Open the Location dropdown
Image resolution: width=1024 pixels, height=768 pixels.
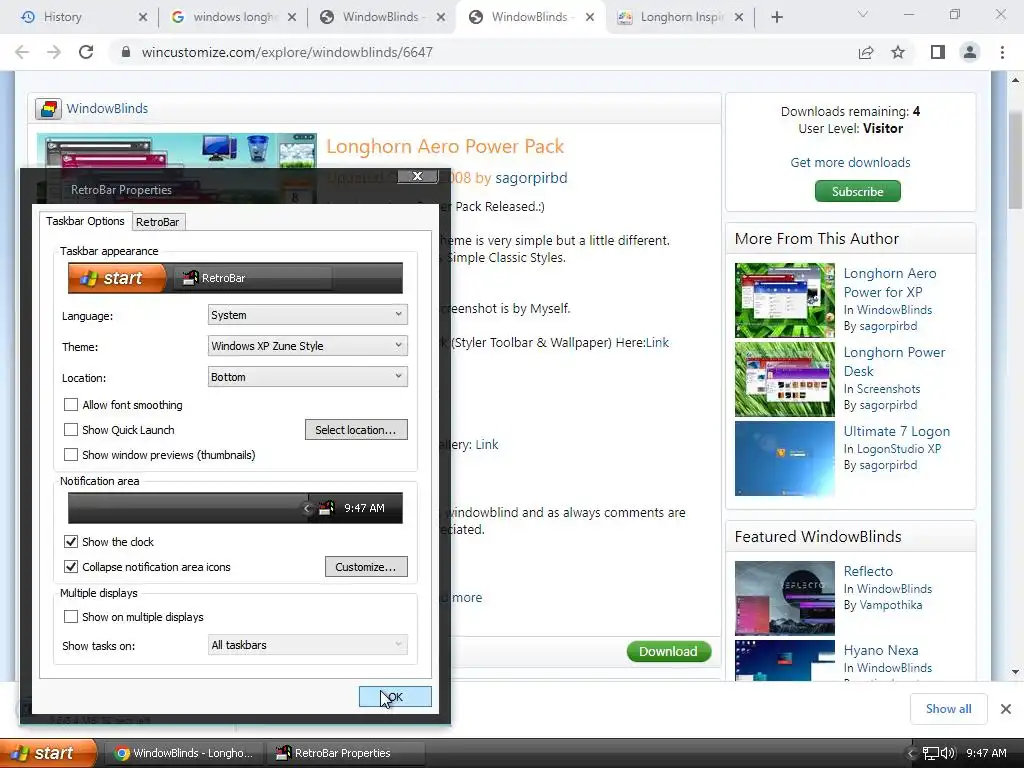tap(308, 377)
